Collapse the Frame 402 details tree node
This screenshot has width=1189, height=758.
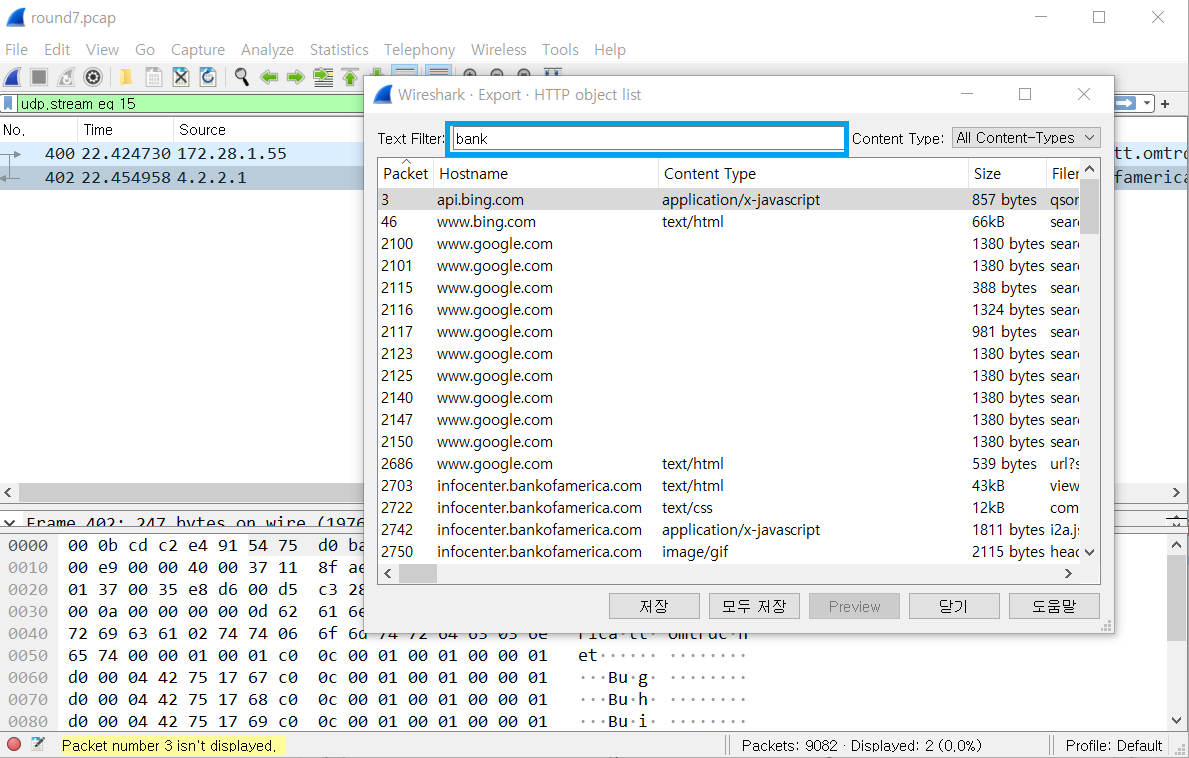click(x=10, y=522)
